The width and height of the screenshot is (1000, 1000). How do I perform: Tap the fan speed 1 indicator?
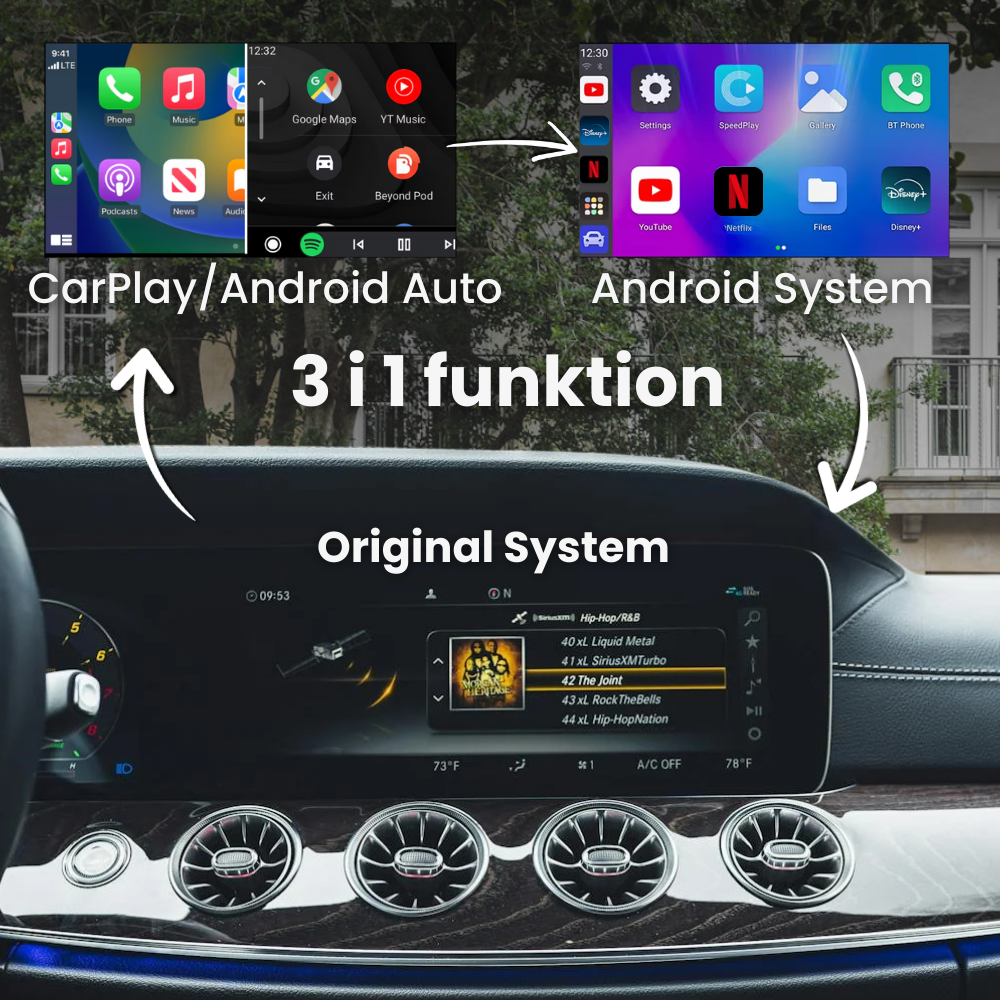(585, 765)
